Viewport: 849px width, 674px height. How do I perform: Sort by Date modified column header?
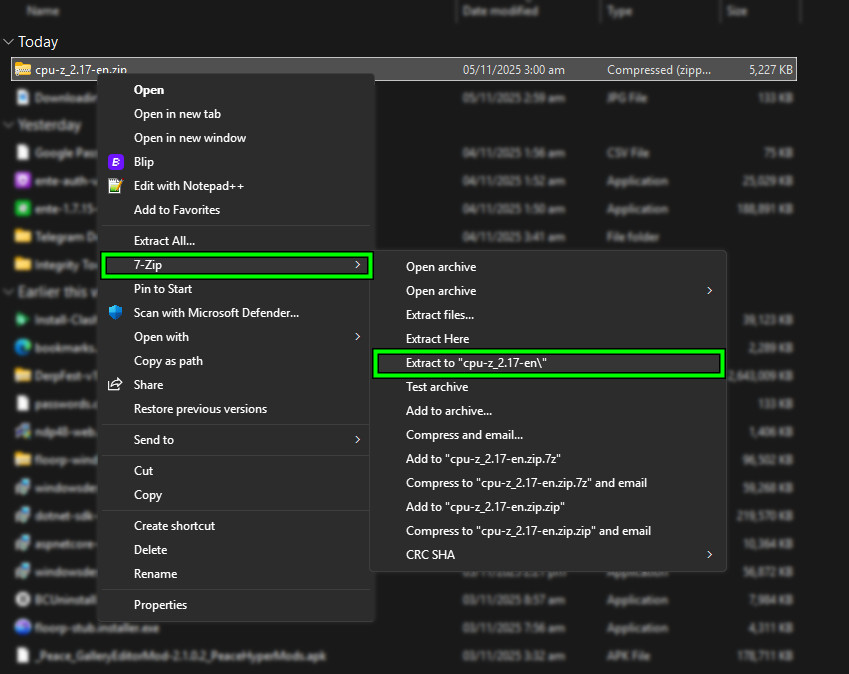pos(500,10)
